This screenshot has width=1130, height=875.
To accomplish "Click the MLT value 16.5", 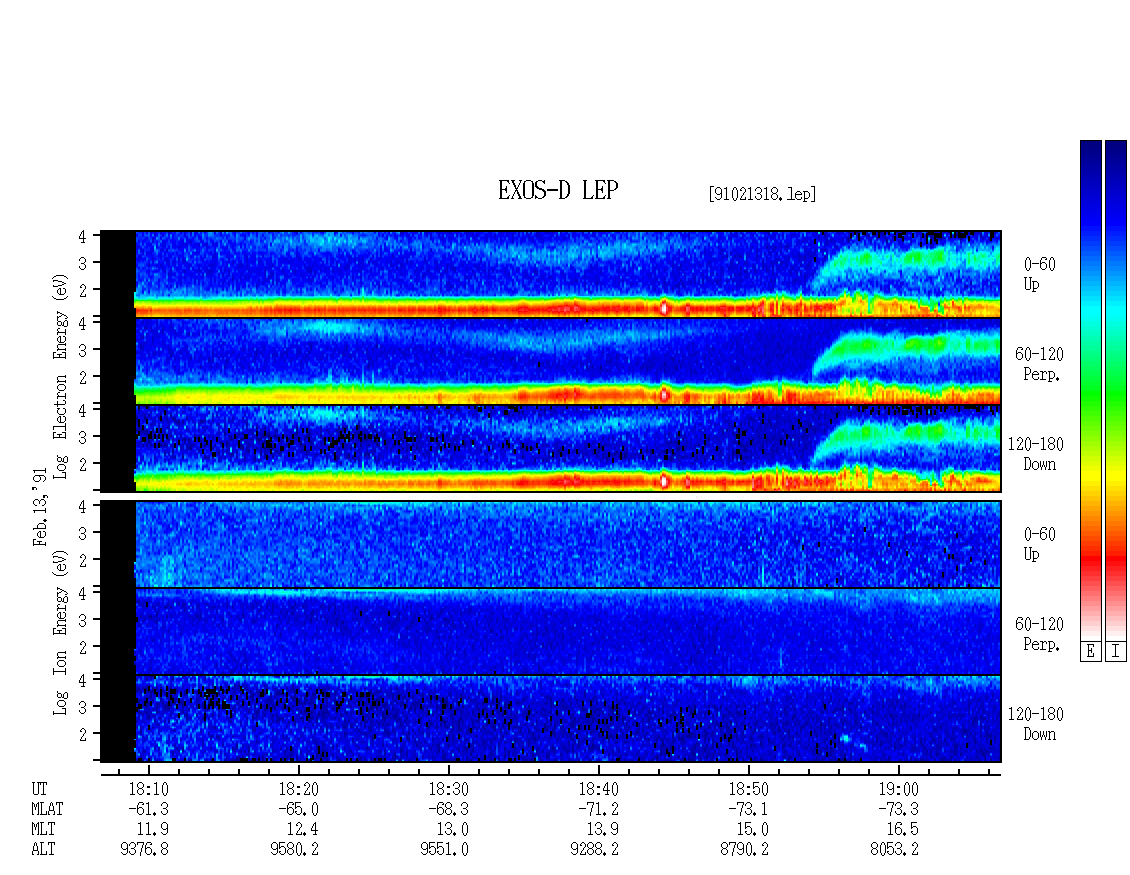I will (902, 829).
